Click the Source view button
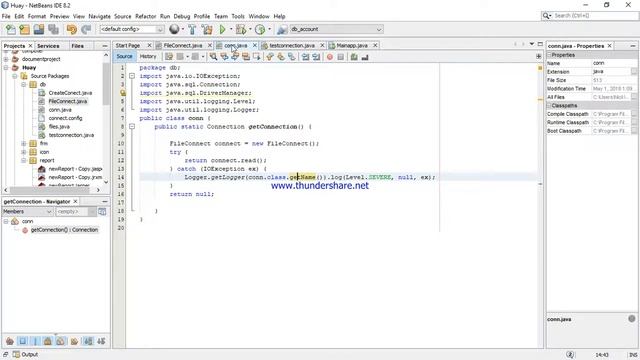This screenshot has width=640, height=360. 124,57
